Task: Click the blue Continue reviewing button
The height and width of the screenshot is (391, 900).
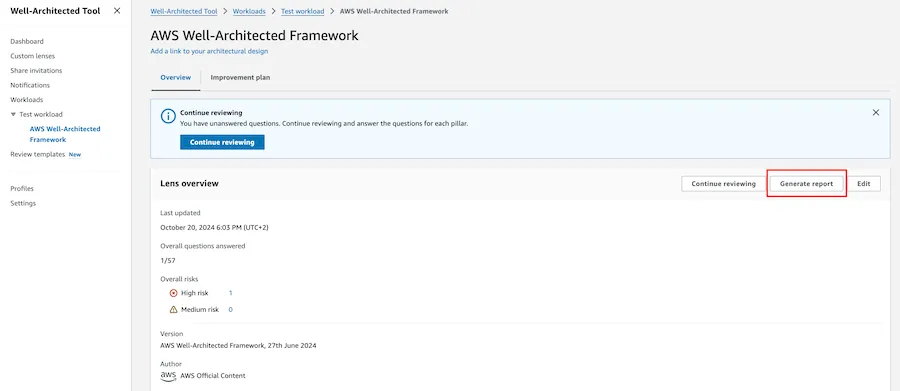Action: [222, 142]
